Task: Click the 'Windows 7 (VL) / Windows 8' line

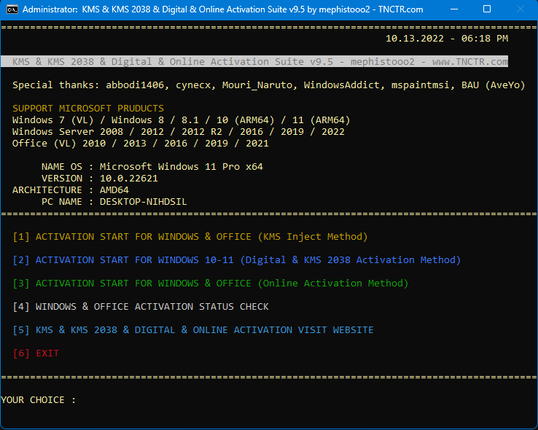Action: [181, 120]
